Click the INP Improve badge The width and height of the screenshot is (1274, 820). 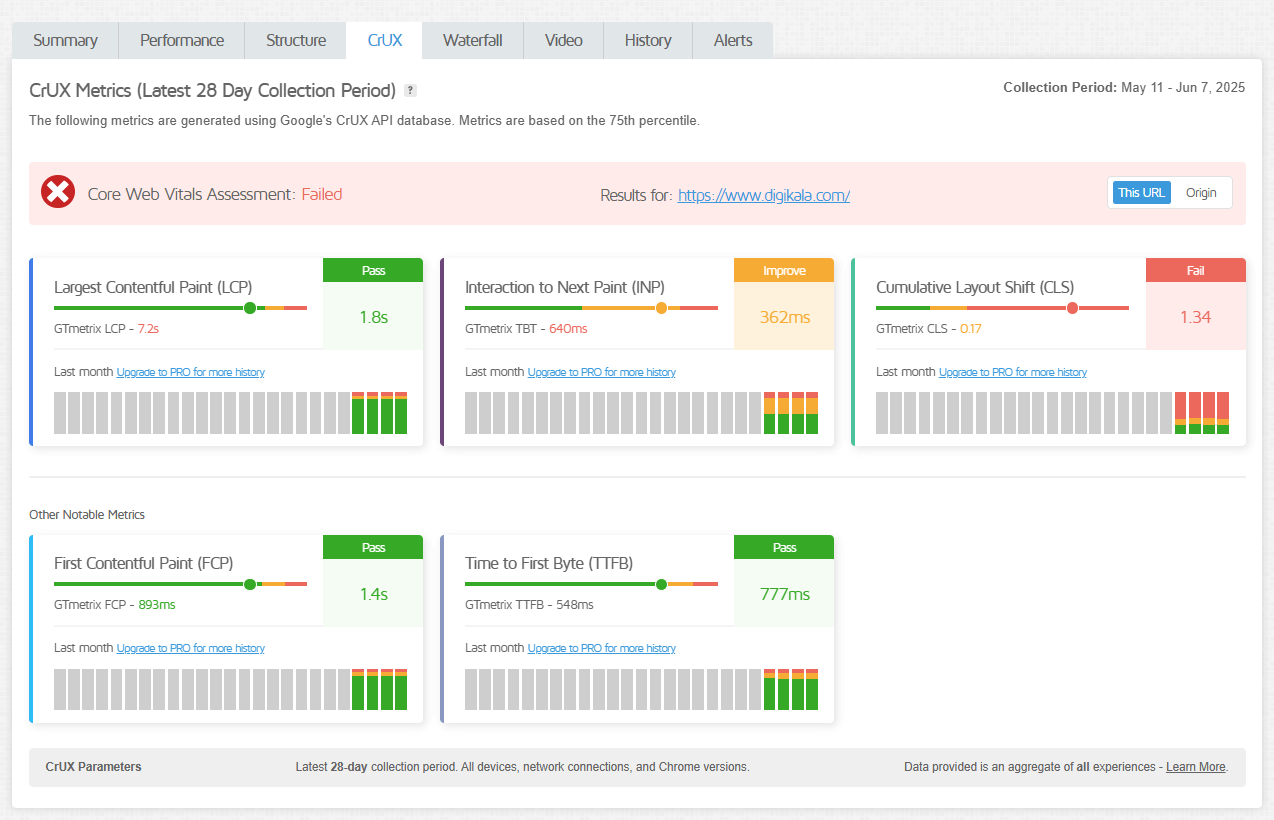784,270
